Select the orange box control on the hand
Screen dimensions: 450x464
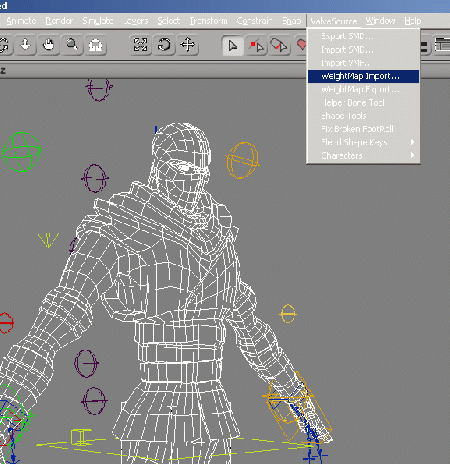pyautogui.click(x=297, y=407)
